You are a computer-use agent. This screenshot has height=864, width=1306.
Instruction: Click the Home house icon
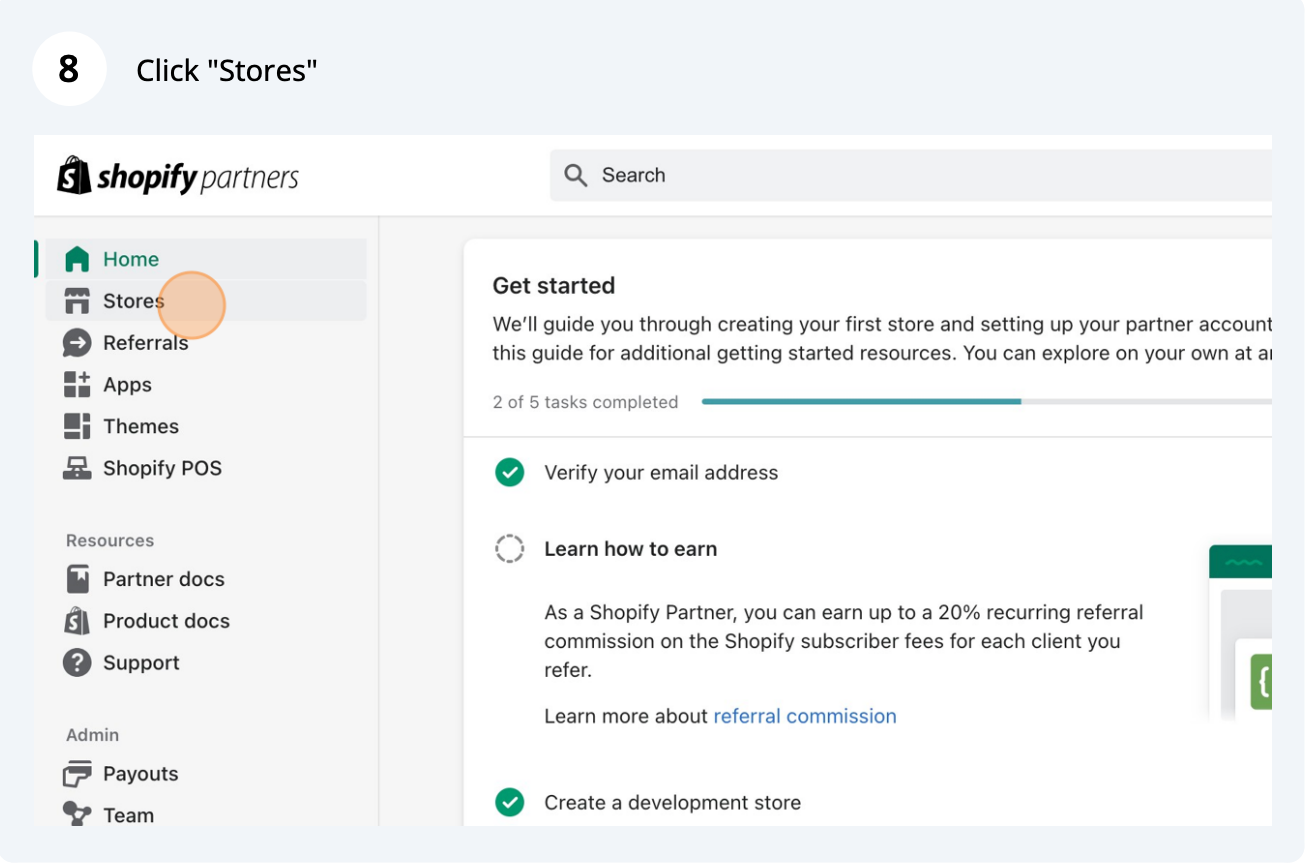[x=77, y=260]
